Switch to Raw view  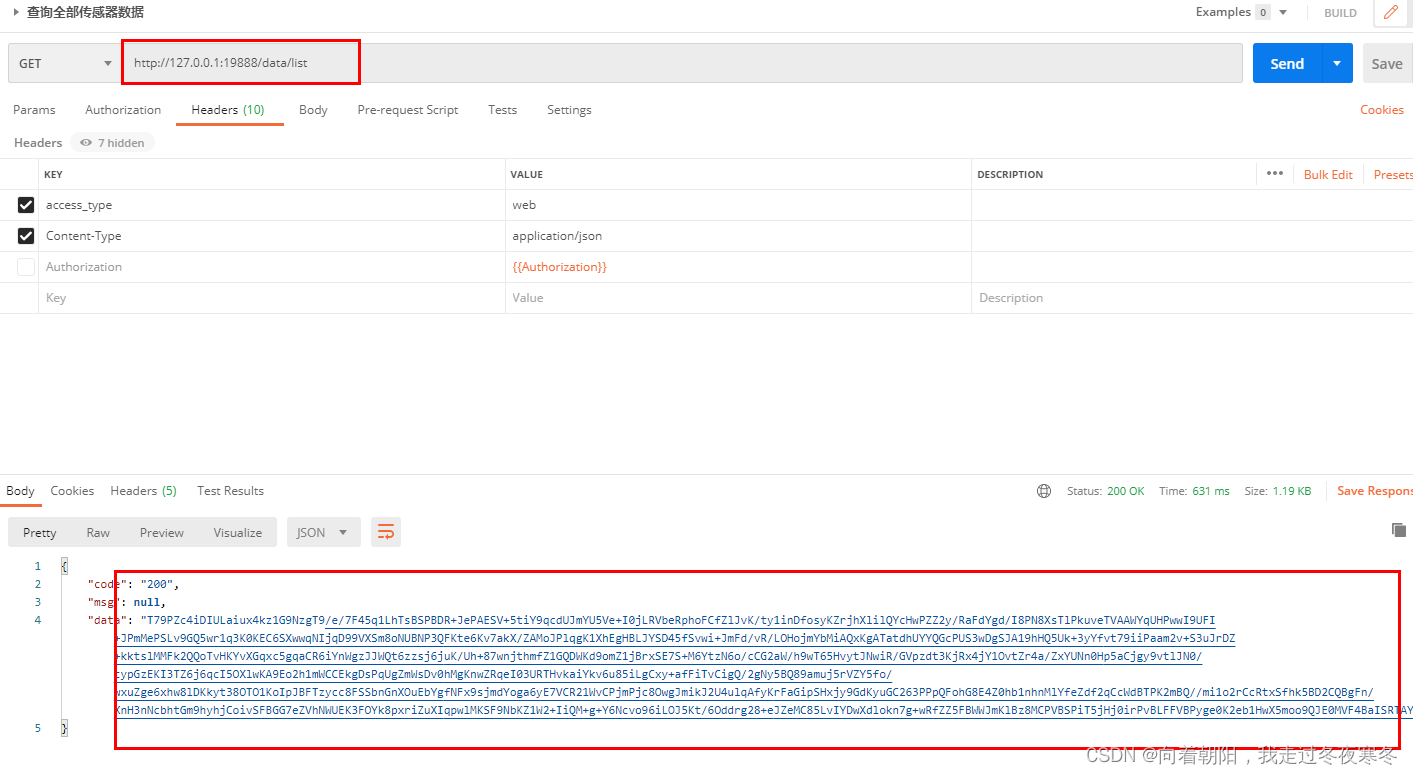pyautogui.click(x=98, y=532)
